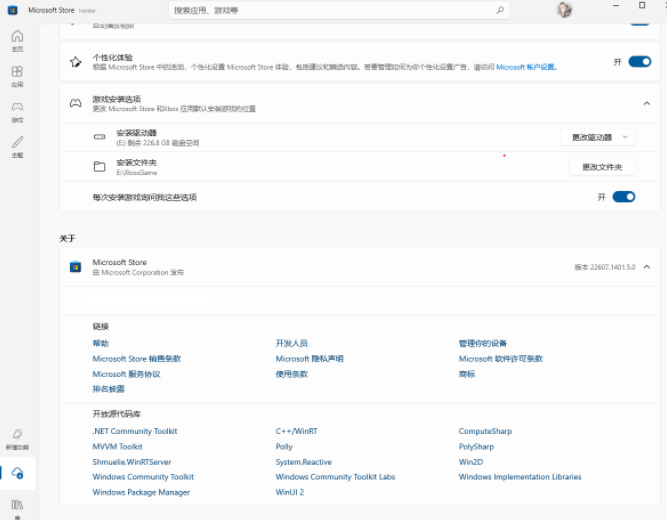The width and height of the screenshot is (667, 520).
Task: Open the .NET Community Toolkit link
Action: pyautogui.click(x=135, y=431)
